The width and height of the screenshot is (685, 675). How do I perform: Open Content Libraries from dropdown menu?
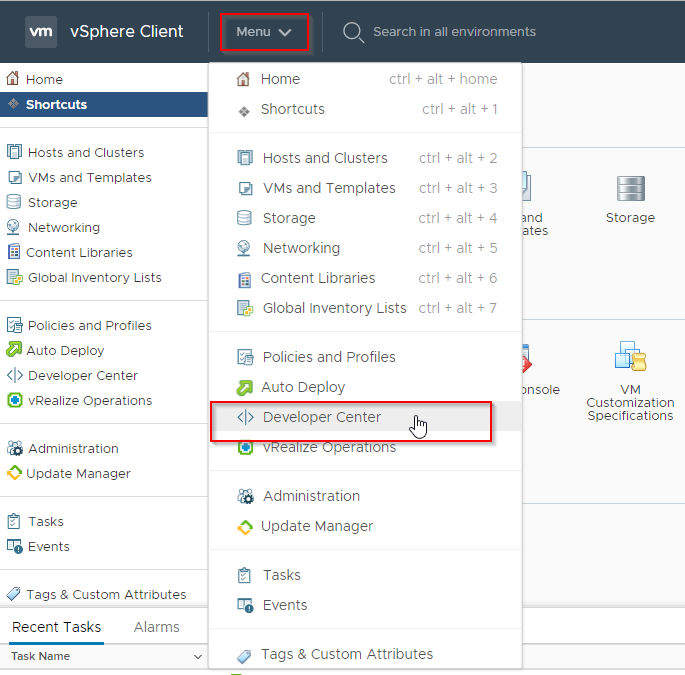[365, 278]
